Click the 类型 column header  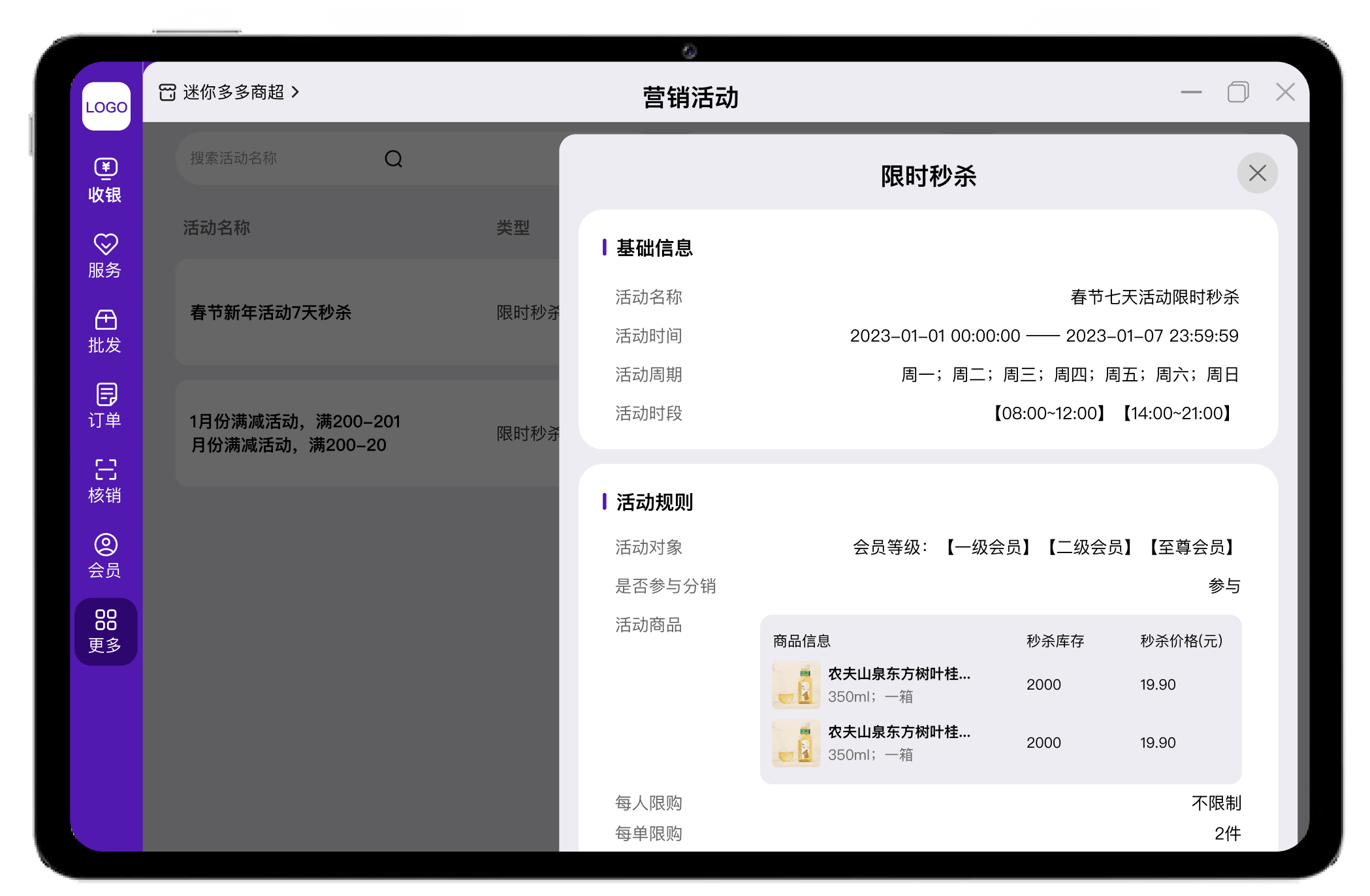513,227
